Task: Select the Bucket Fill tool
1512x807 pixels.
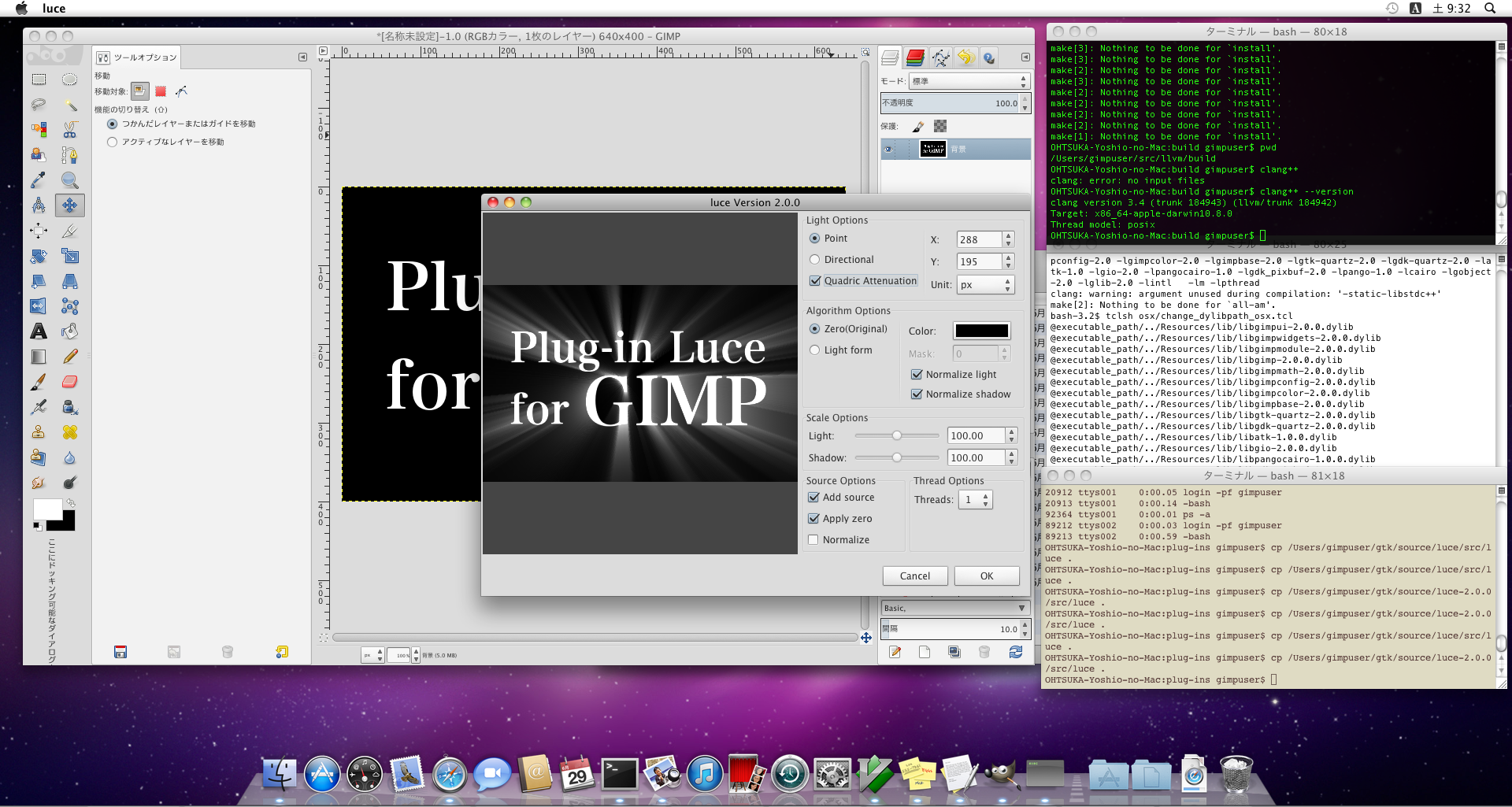Action: click(x=69, y=331)
